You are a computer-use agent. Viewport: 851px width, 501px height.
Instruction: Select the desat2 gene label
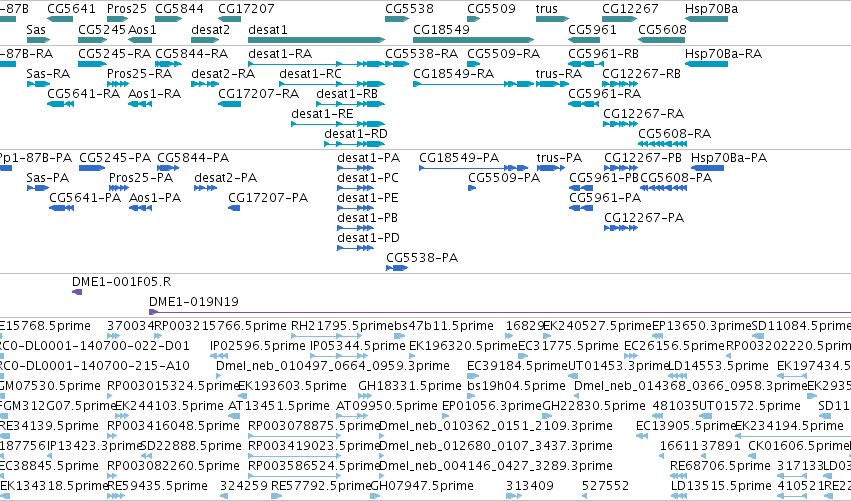(x=211, y=30)
